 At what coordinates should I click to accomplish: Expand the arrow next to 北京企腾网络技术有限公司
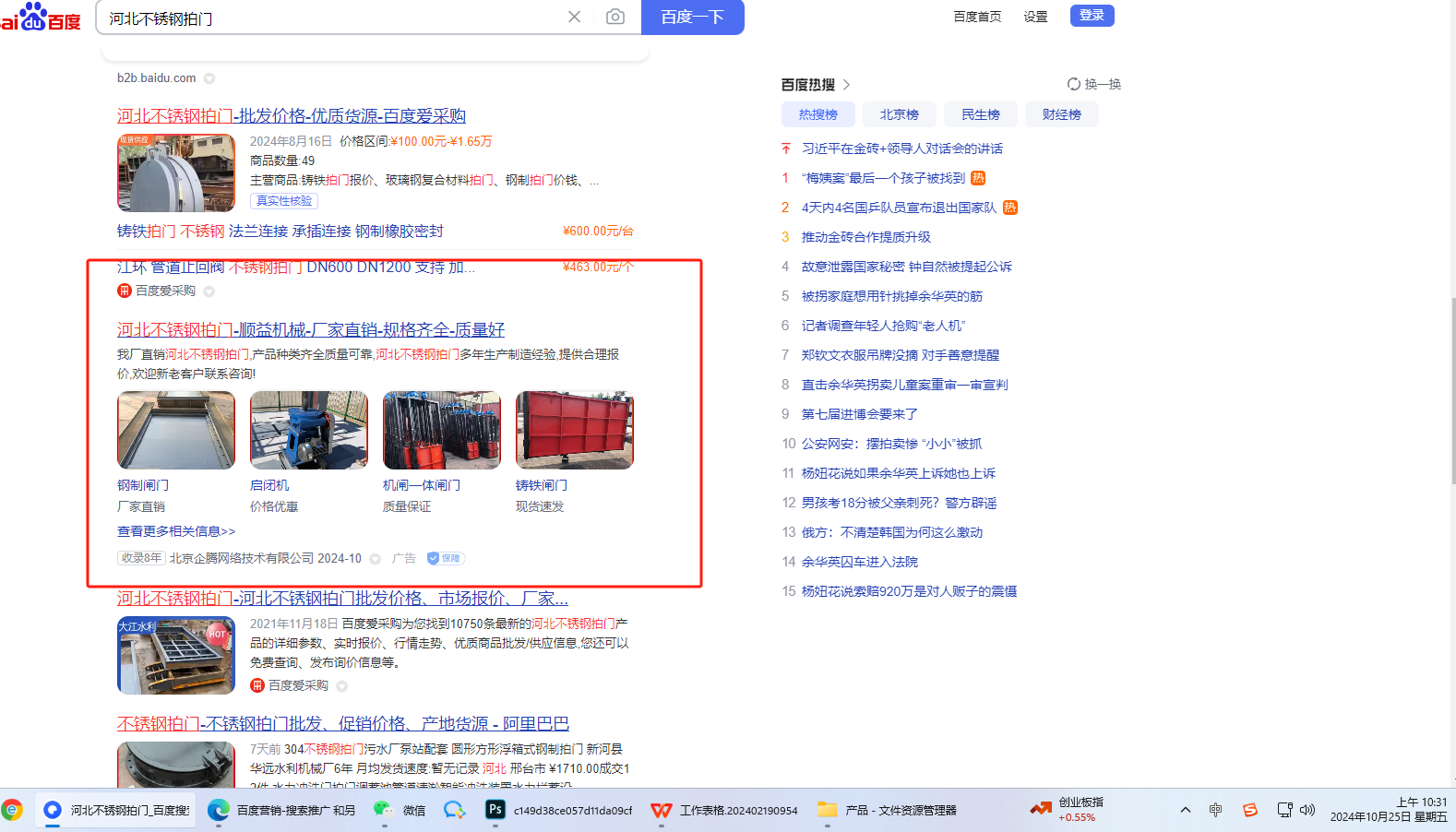[x=376, y=559]
